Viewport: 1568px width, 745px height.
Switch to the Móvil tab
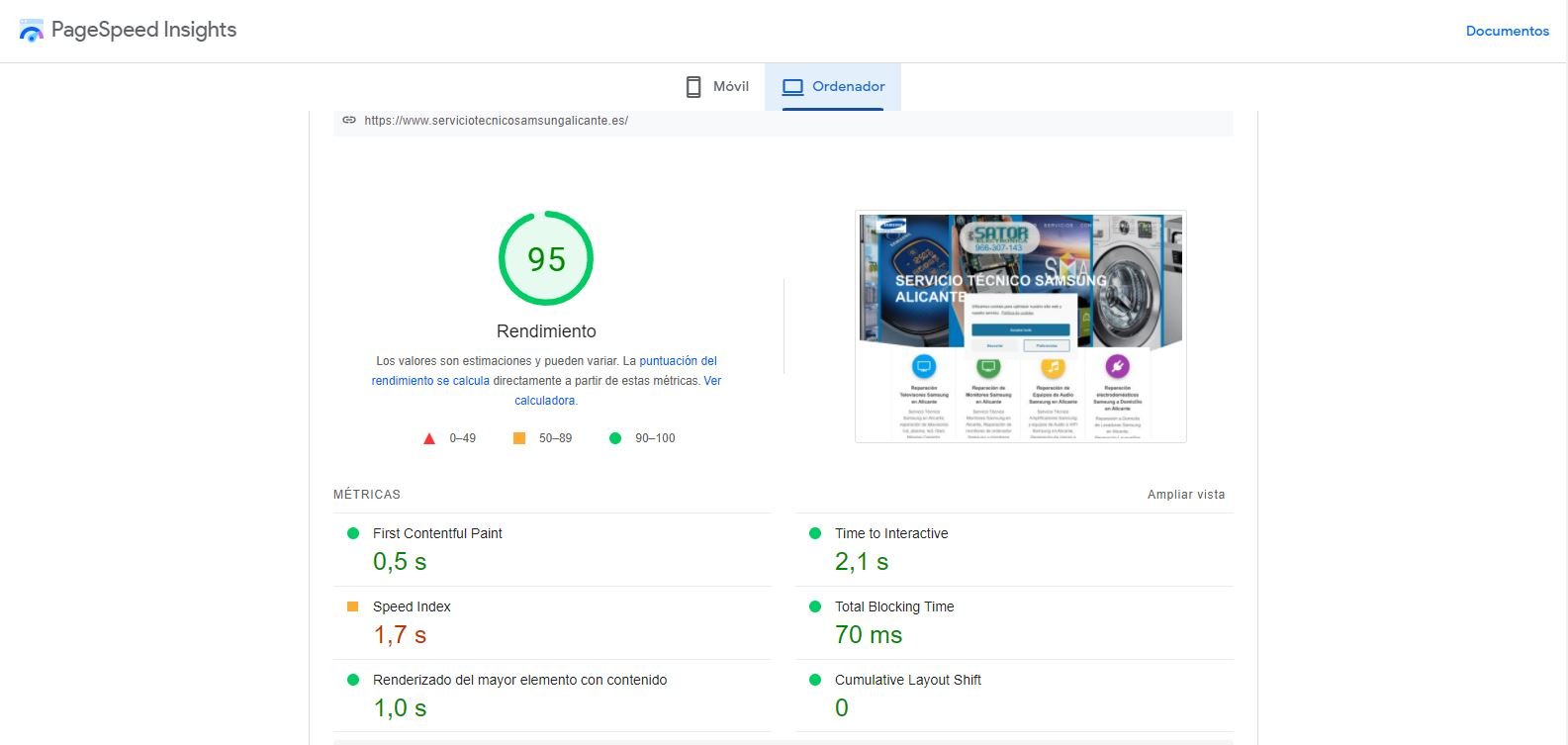717,87
